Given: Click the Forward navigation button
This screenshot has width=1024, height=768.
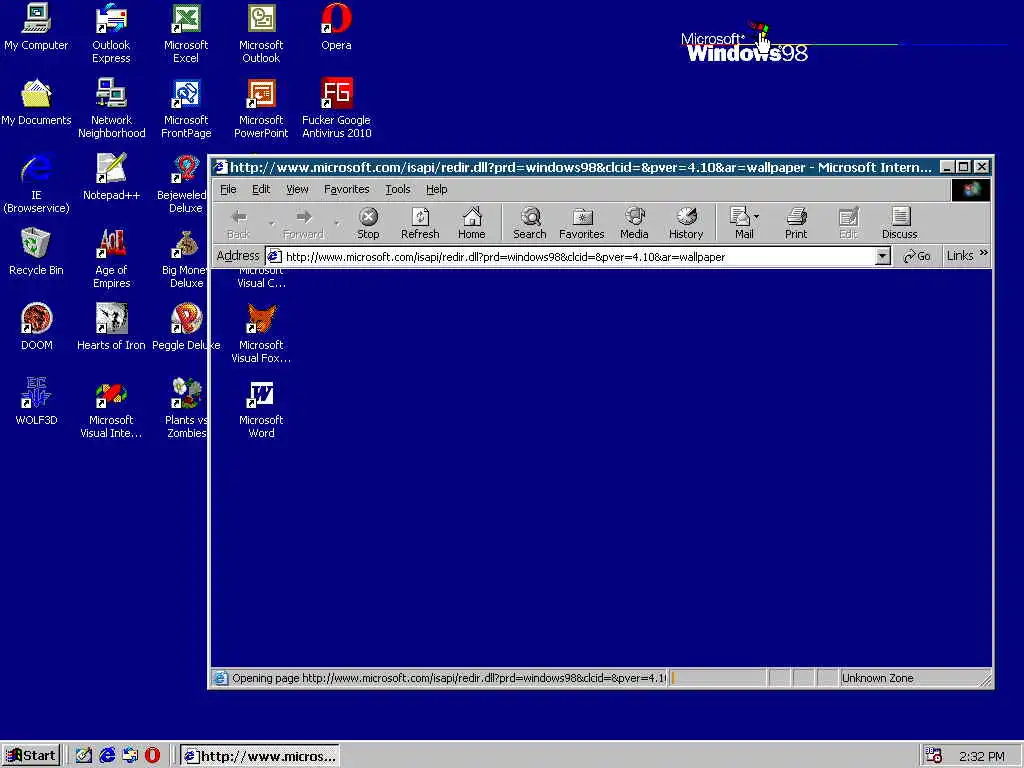Looking at the screenshot, I should click(304, 223).
